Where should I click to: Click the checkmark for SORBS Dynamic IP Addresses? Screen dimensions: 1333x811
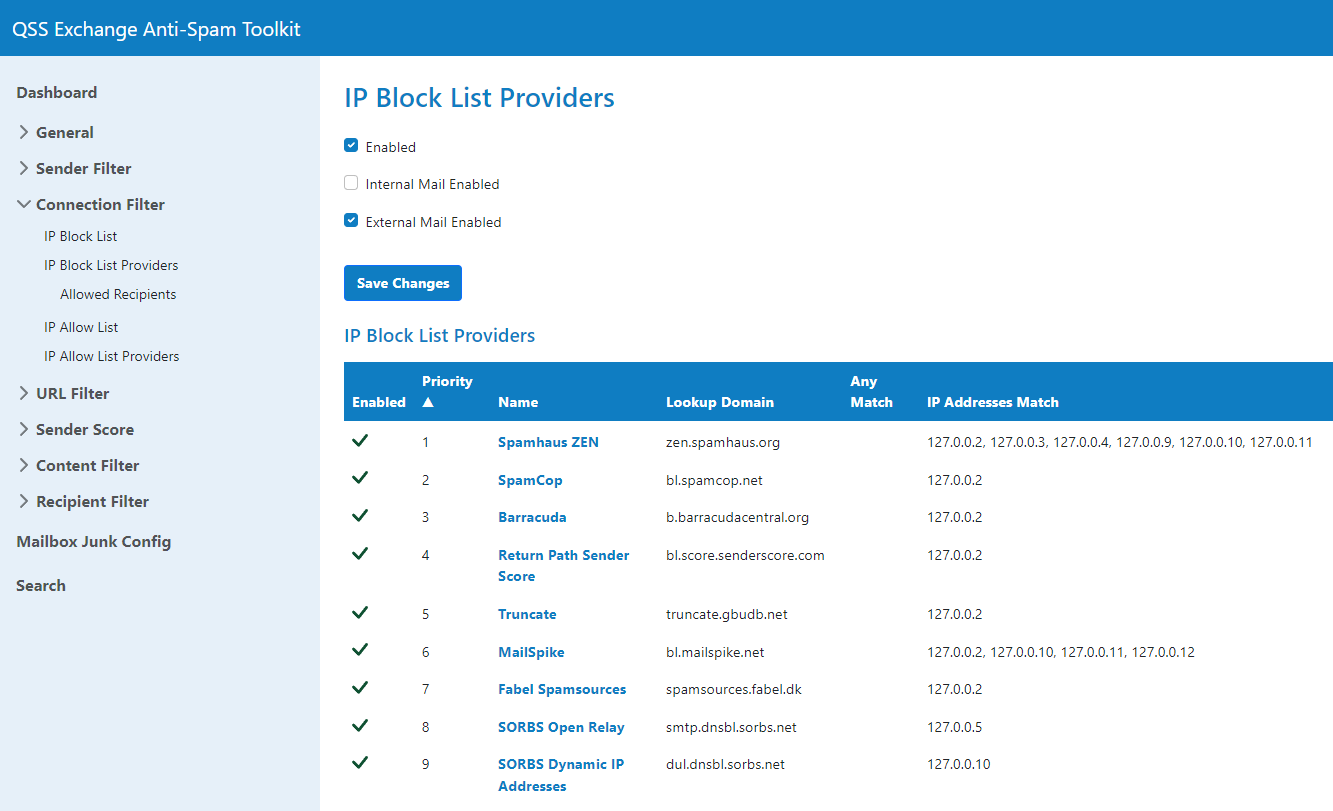click(x=360, y=762)
